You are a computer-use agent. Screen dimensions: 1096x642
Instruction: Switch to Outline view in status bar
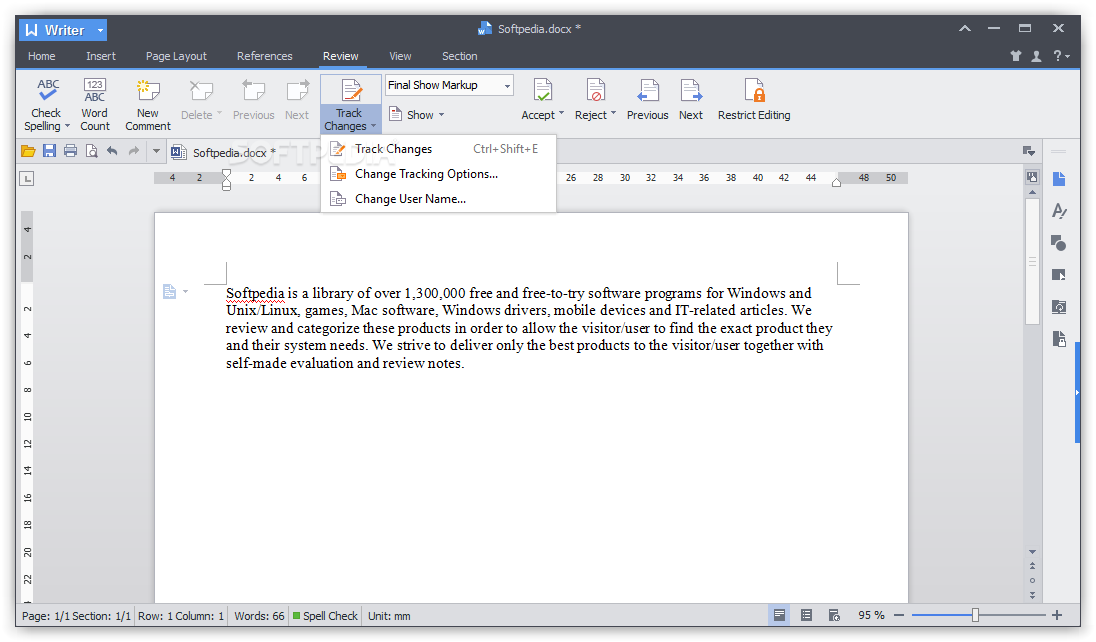point(806,615)
